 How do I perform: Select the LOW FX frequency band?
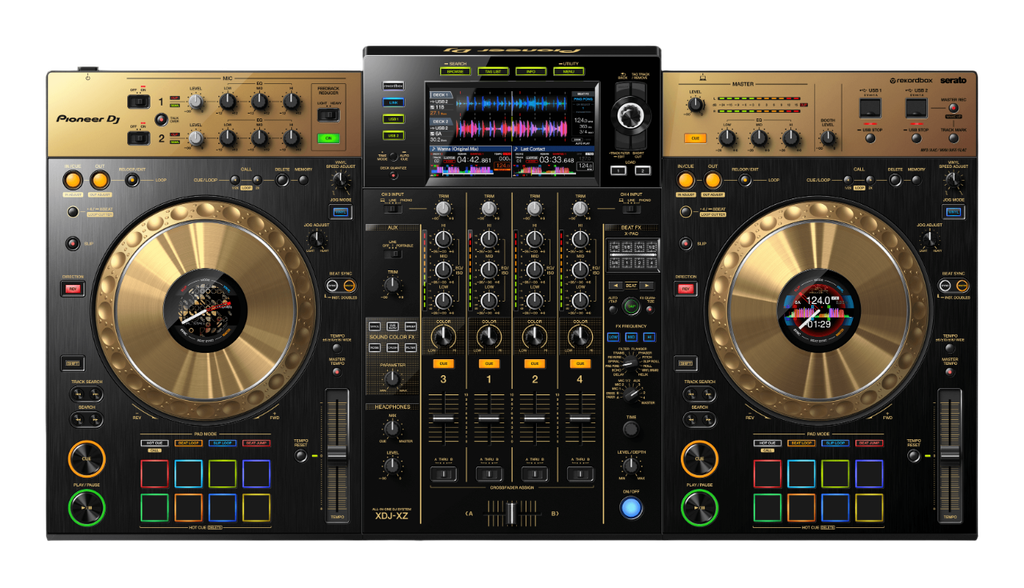[614, 336]
